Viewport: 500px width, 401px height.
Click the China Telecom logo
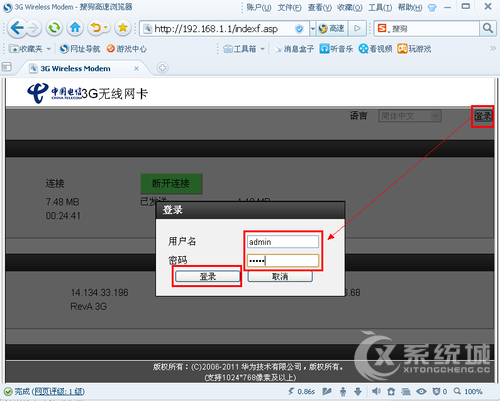click(x=54, y=93)
